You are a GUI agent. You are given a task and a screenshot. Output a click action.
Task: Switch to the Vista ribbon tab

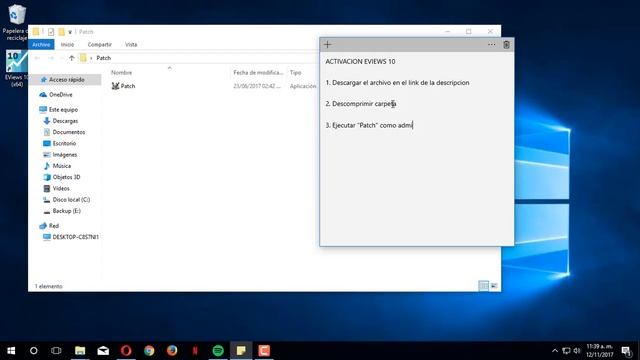pyautogui.click(x=131, y=44)
